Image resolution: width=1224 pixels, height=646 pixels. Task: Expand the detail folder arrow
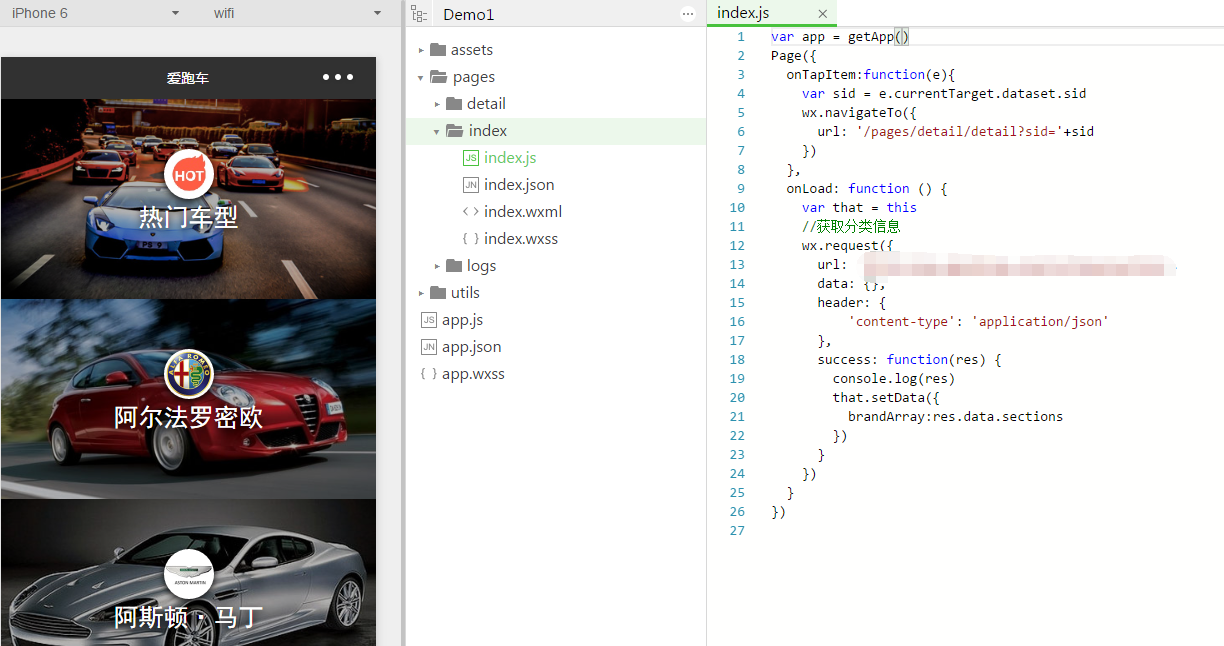click(437, 104)
